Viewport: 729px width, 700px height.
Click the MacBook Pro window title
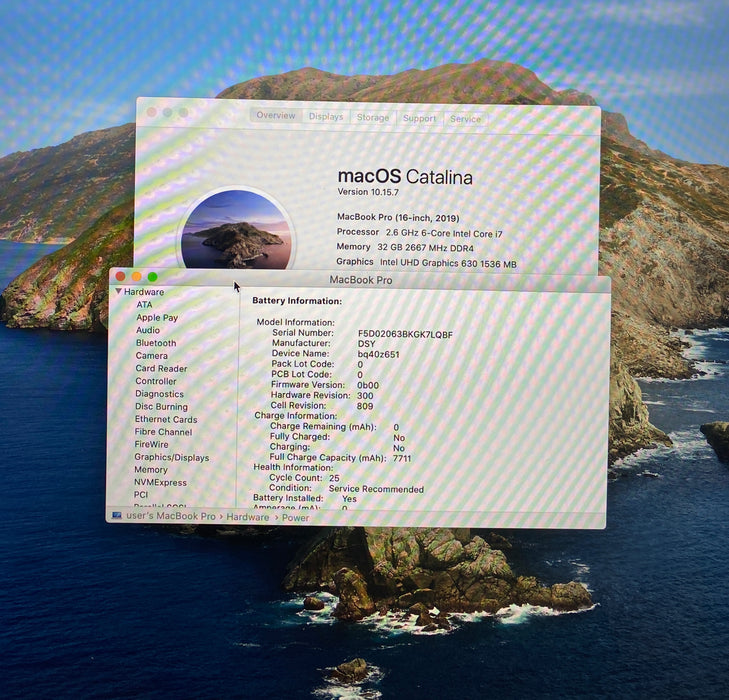(x=361, y=280)
